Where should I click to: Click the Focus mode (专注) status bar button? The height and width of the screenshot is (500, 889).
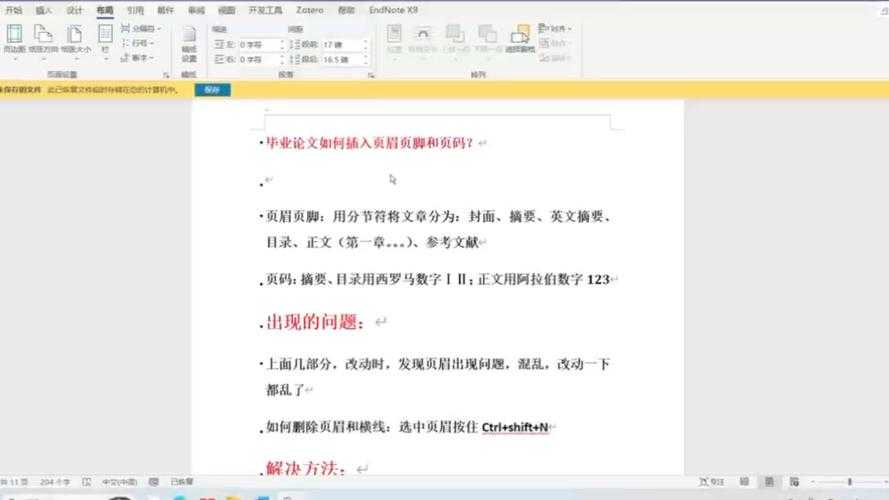[x=711, y=482]
